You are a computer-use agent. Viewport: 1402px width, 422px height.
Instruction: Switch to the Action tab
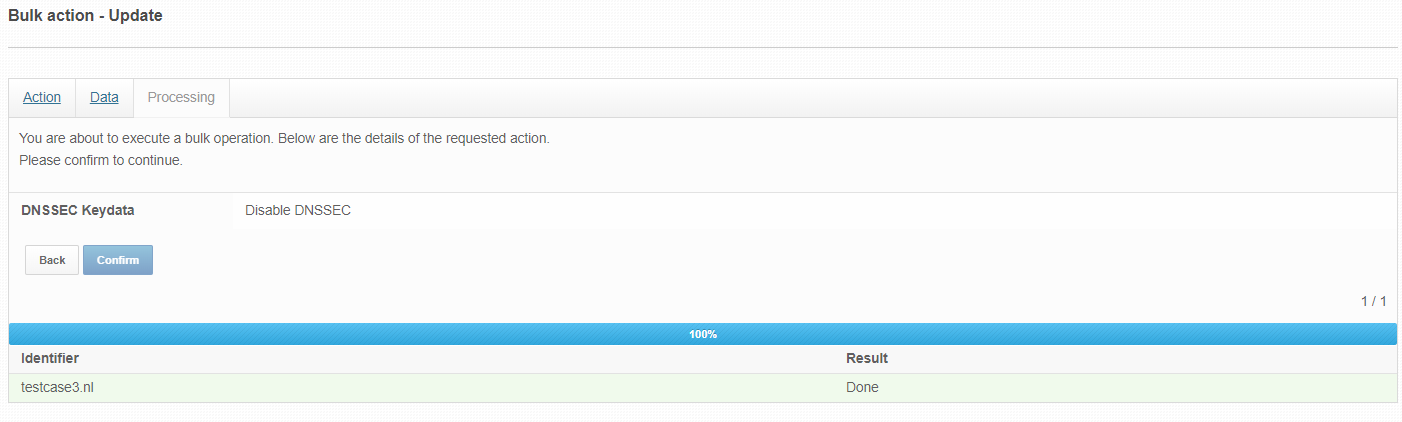coord(42,98)
